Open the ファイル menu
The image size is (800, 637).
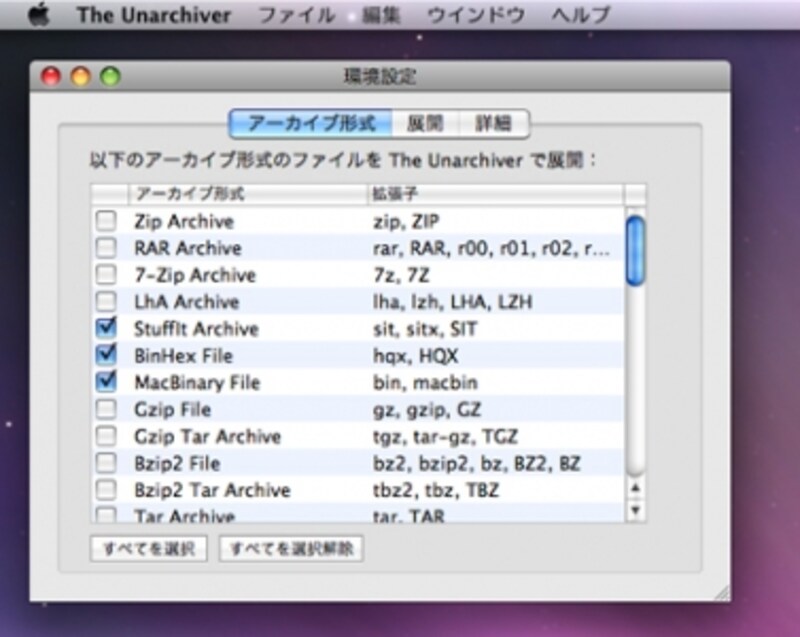tap(292, 15)
